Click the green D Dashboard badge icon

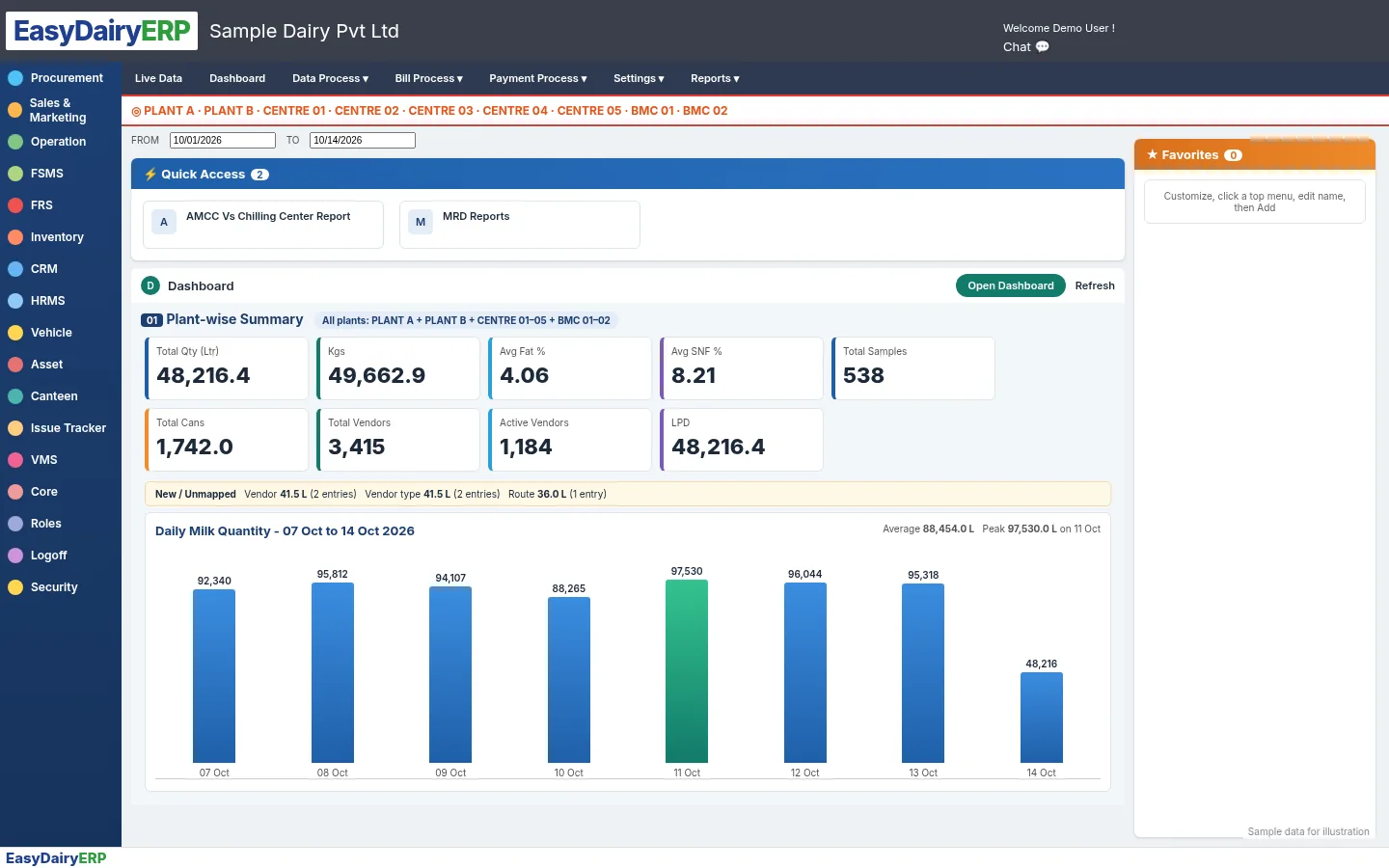pos(150,285)
